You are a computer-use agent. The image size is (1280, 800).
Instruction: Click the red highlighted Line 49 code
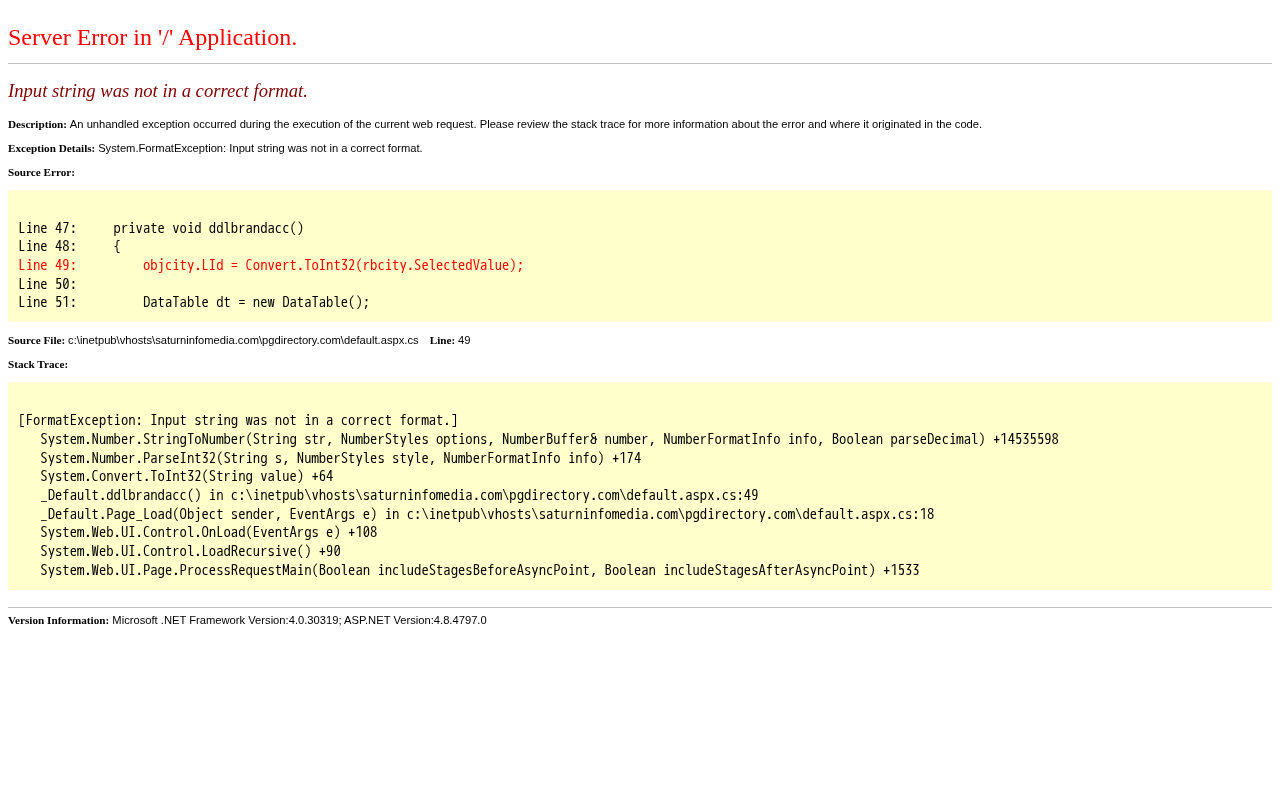pos(271,266)
